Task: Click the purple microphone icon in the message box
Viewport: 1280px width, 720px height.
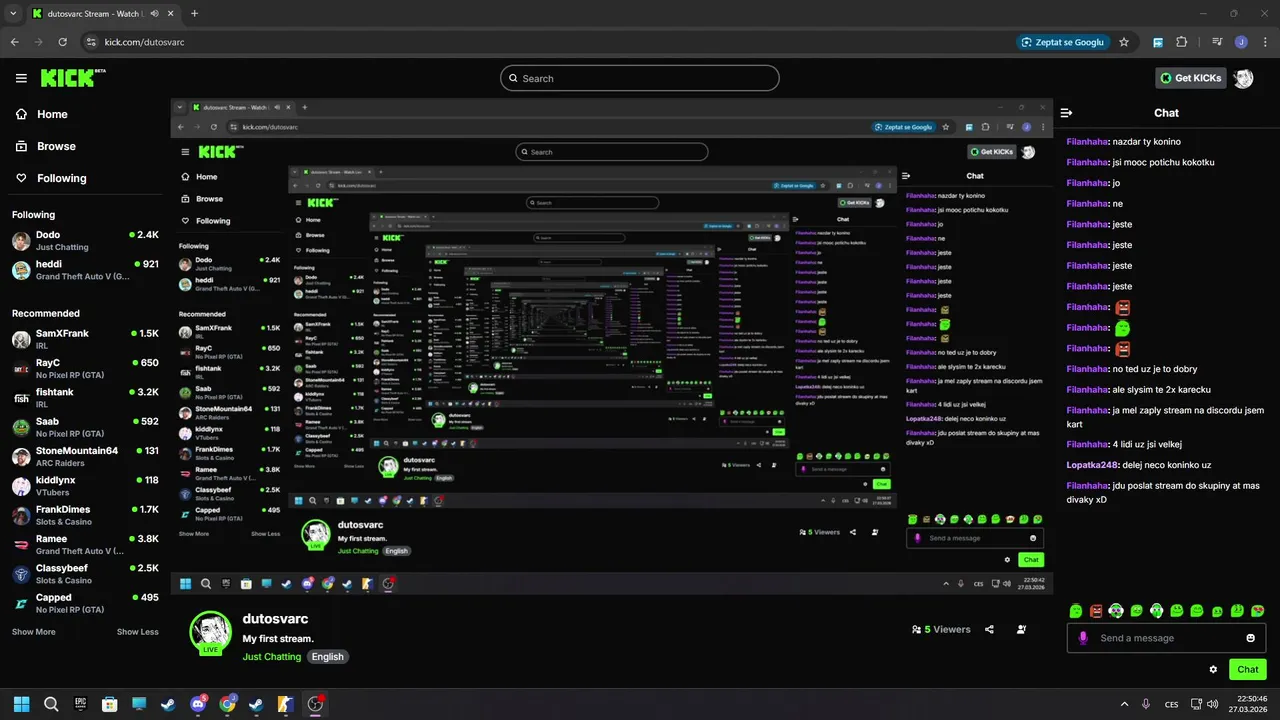Action: pyautogui.click(x=1083, y=638)
